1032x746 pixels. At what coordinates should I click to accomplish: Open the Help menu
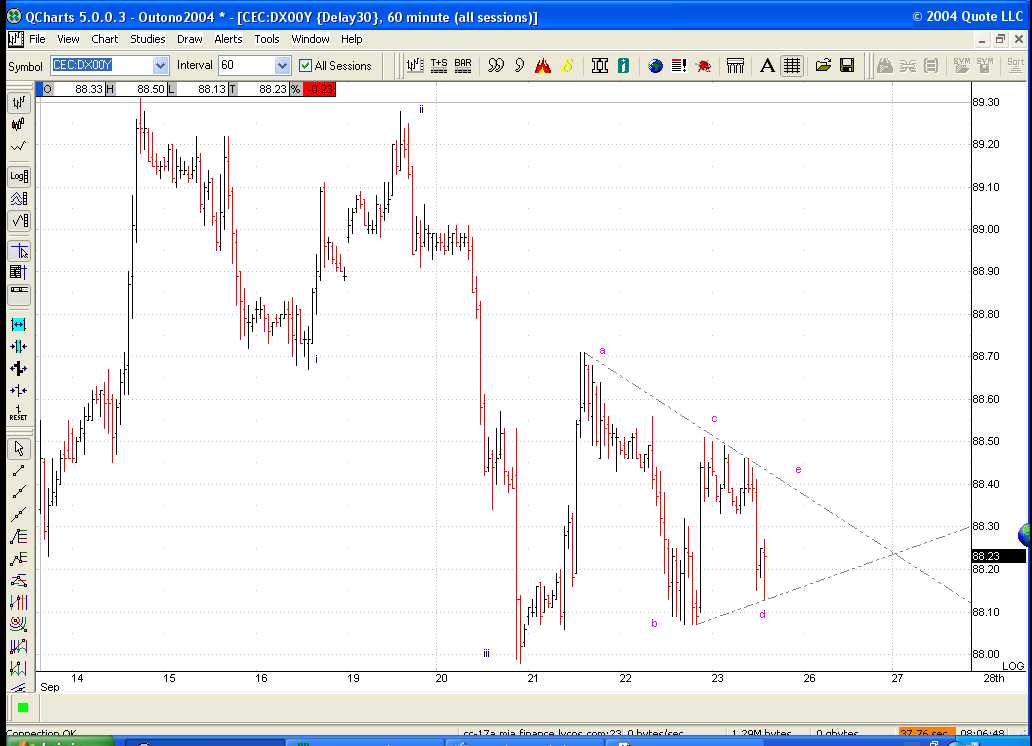351,39
